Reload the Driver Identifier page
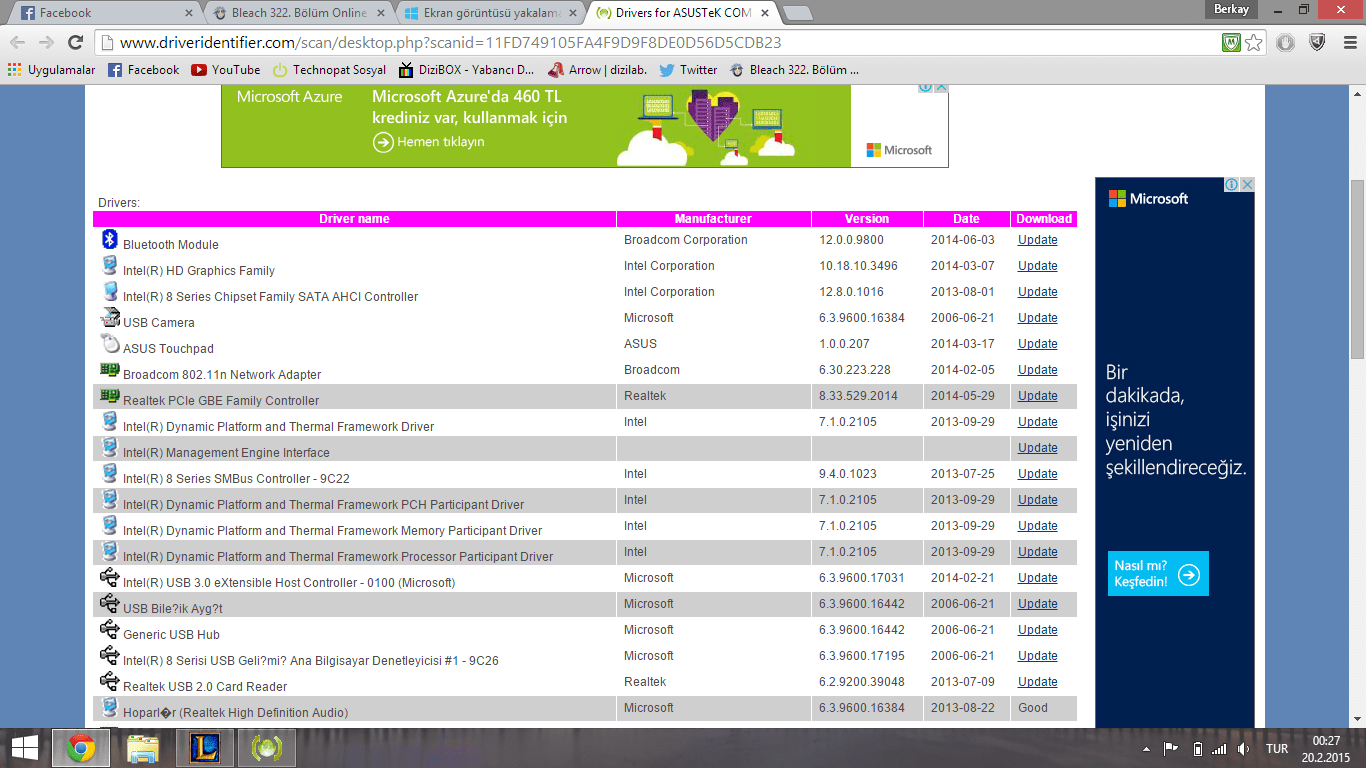1366x768 pixels. pos(75,43)
